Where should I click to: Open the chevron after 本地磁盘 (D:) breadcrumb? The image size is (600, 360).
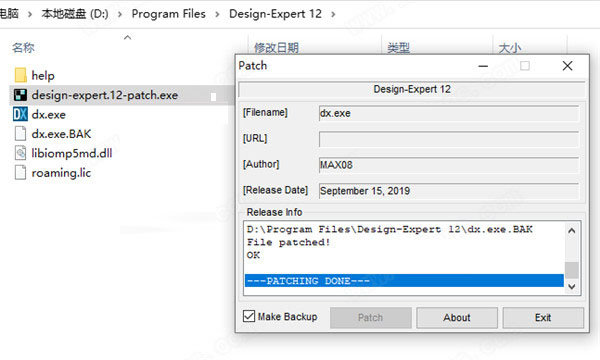120,14
